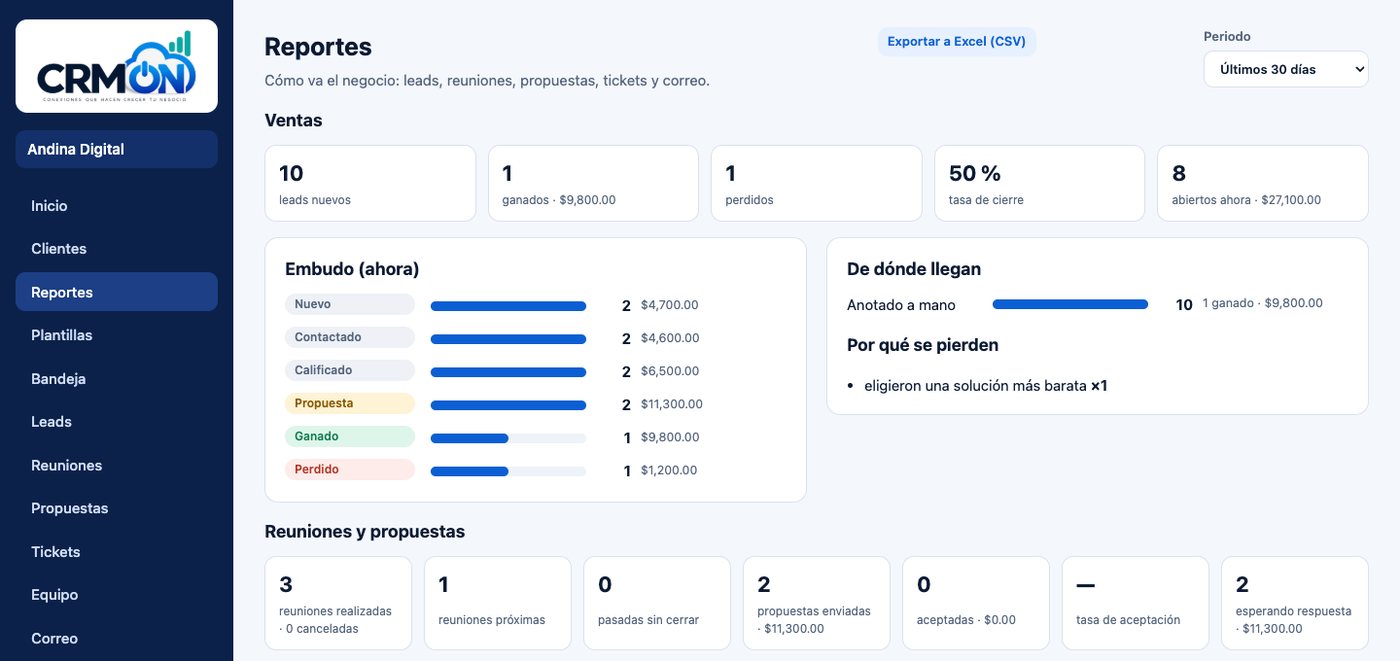This screenshot has height=661, width=1400.
Task: Click the De dónde llegan heading
Action: pyautogui.click(x=914, y=269)
